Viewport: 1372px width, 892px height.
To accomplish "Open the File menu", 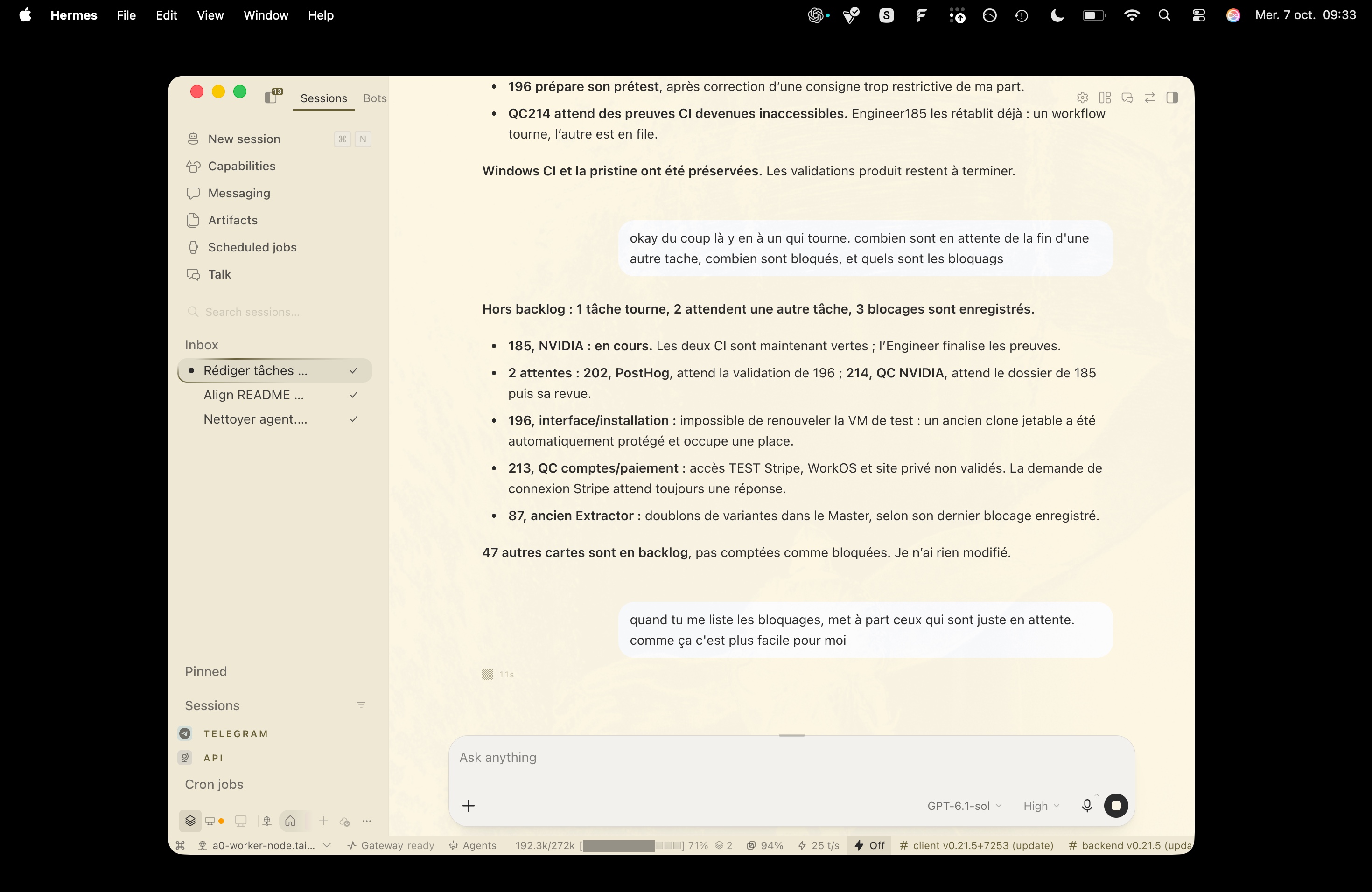I will tap(126, 15).
